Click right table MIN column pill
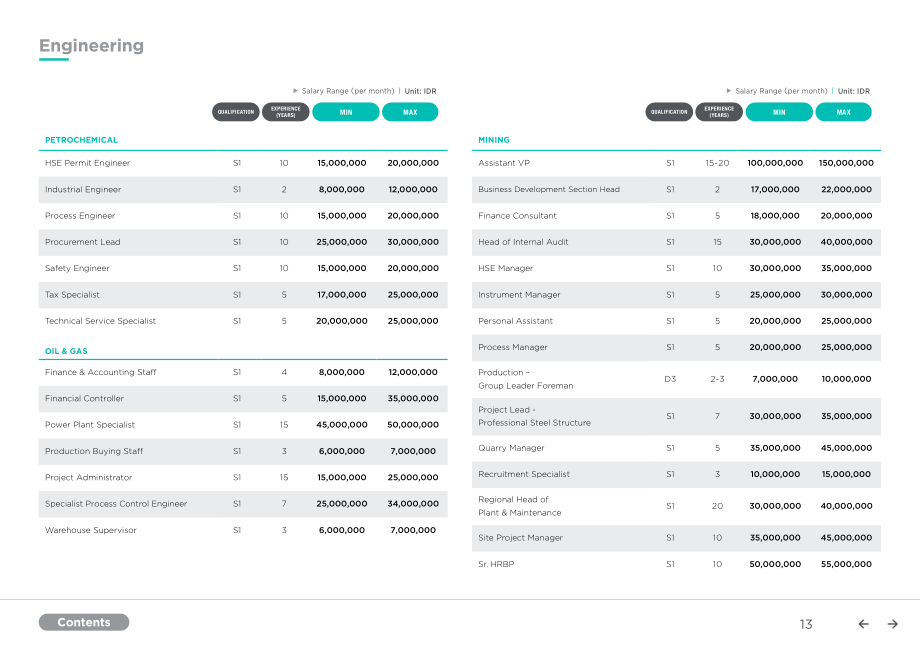920x651 pixels. coord(779,112)
